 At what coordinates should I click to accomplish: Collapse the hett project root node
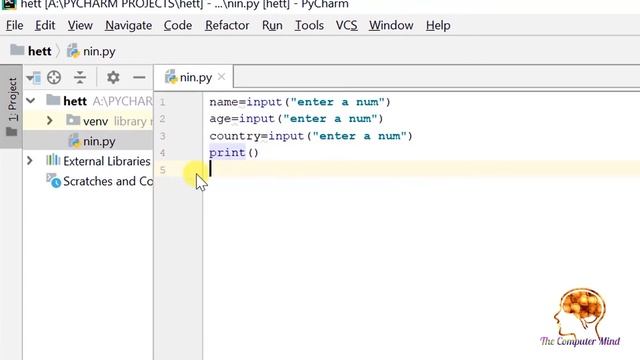coord(31,100)
